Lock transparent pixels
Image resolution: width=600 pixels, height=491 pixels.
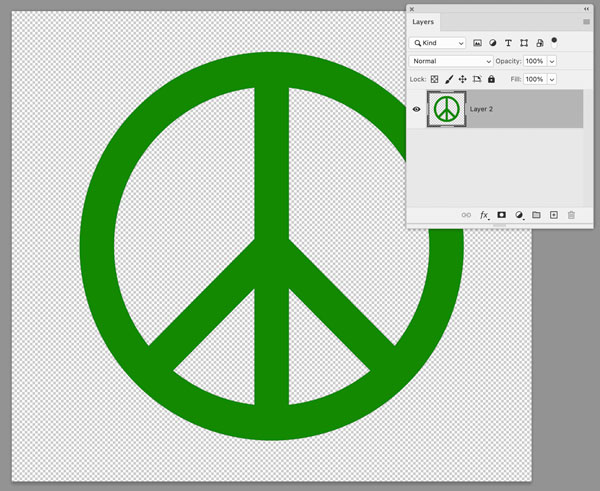point(434,79)
